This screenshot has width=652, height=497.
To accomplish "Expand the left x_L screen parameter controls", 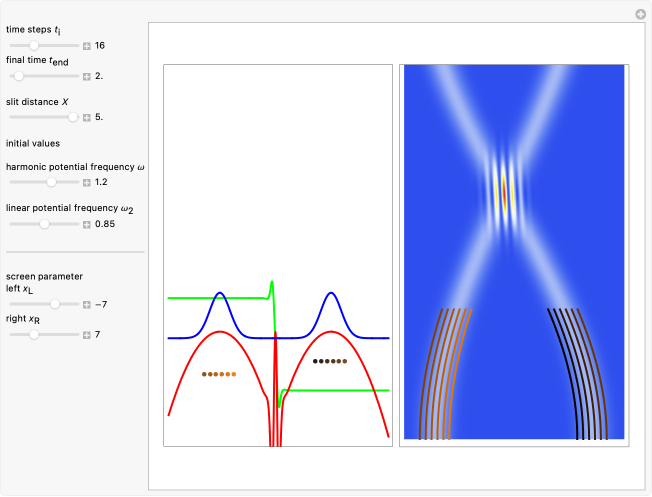I will coord(86,305).
